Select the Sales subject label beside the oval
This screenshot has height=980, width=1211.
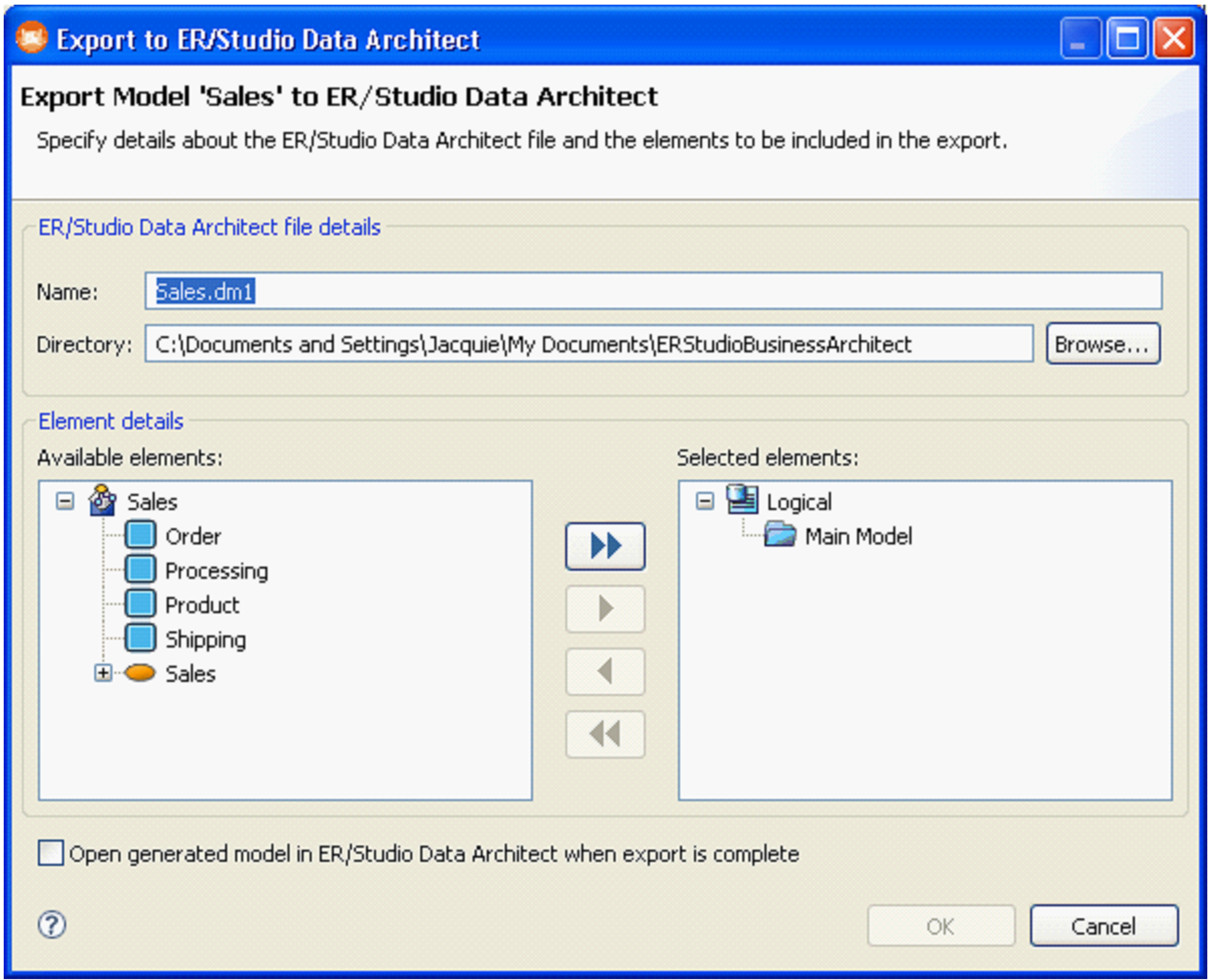(191, 674)
